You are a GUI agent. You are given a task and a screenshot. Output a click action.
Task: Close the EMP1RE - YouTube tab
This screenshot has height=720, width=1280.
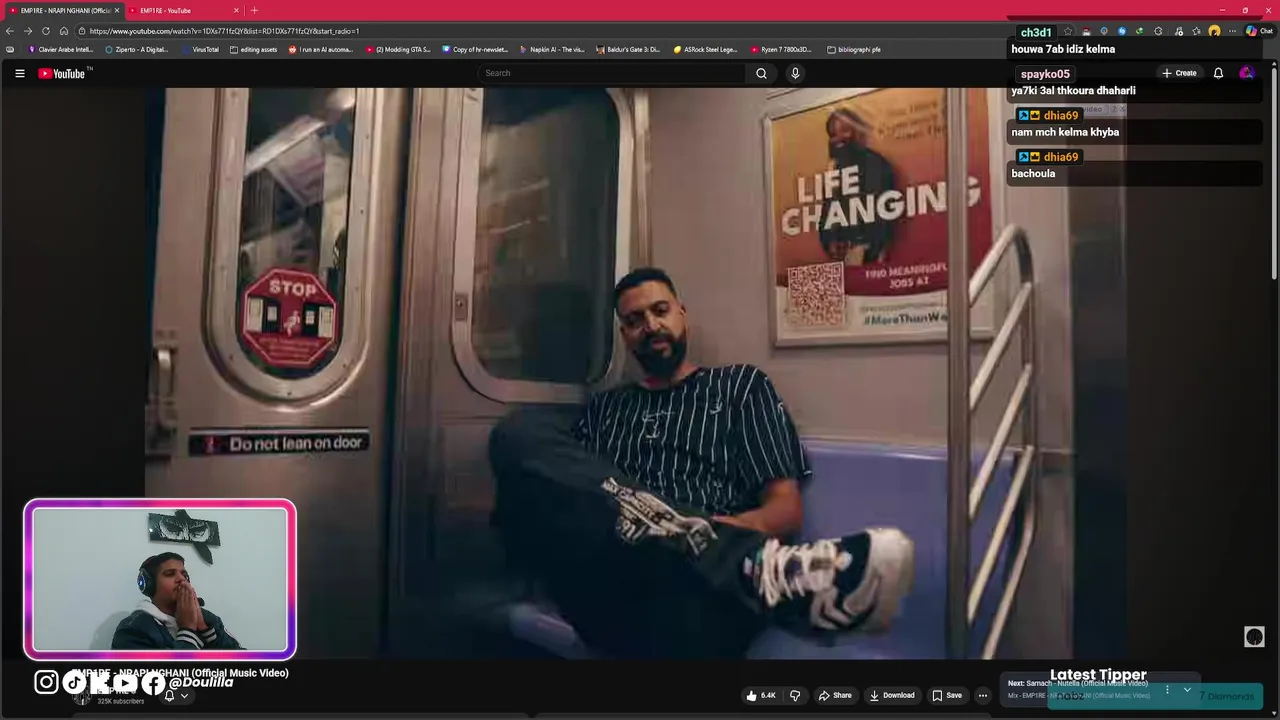coord(236,10)
